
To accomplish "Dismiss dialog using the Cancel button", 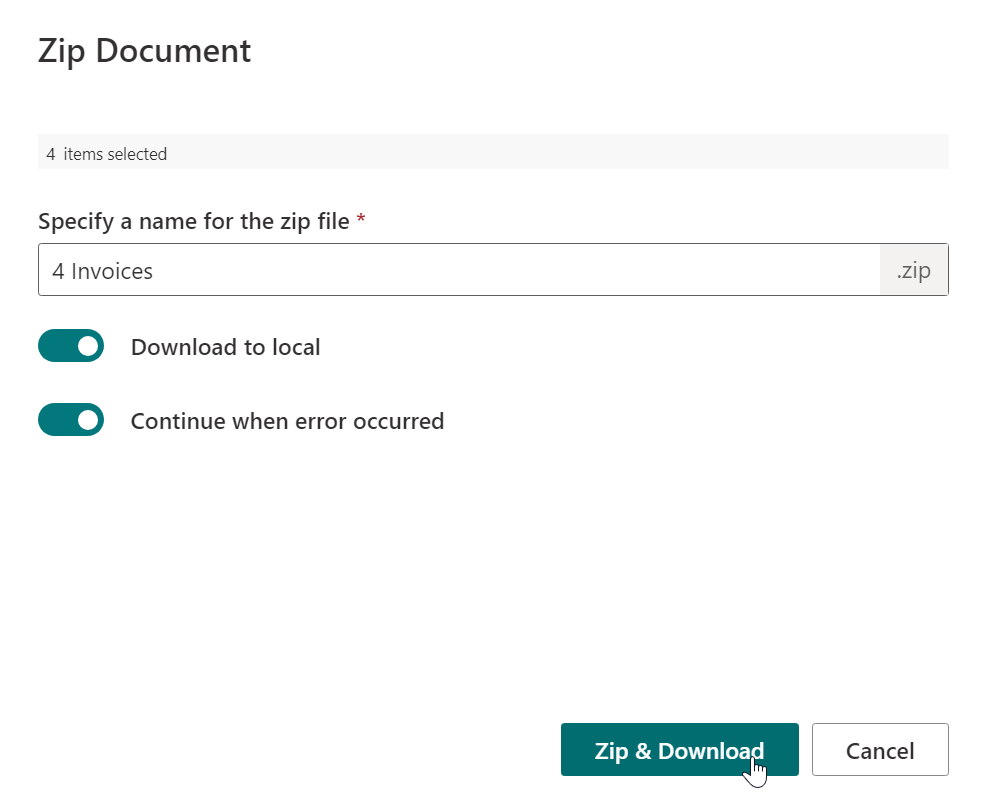I will pos(880,750).
